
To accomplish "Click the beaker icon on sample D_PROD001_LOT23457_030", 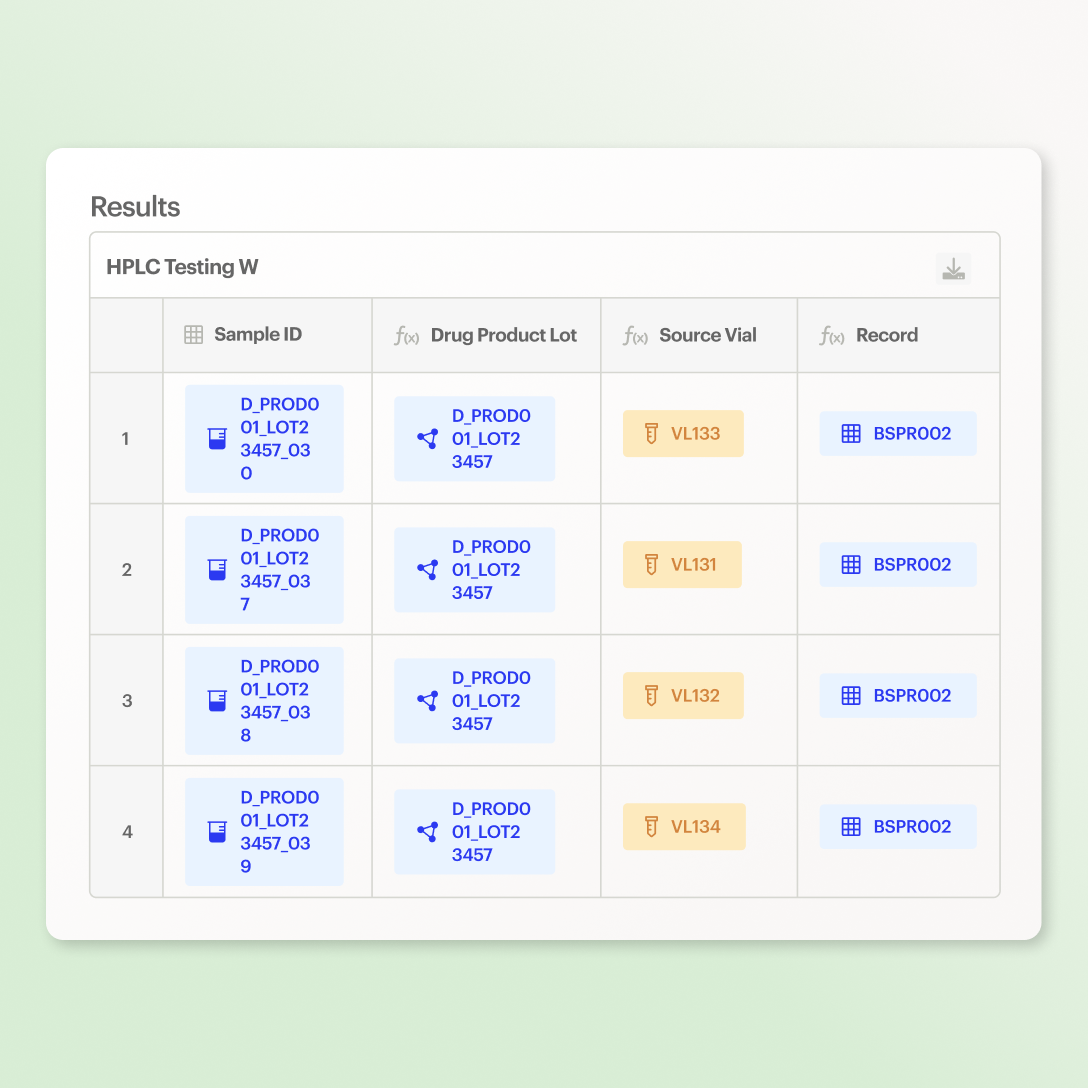I will pyautogui.click(x=217, y=438).
